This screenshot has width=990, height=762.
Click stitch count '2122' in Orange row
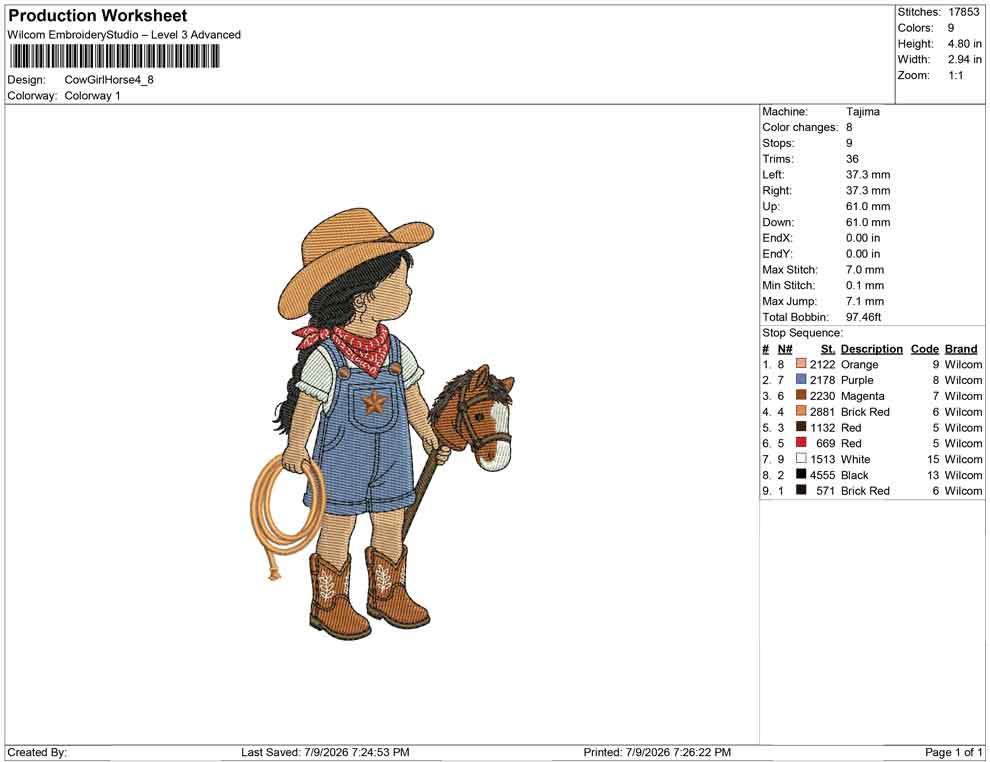click(x=822, y=364)
